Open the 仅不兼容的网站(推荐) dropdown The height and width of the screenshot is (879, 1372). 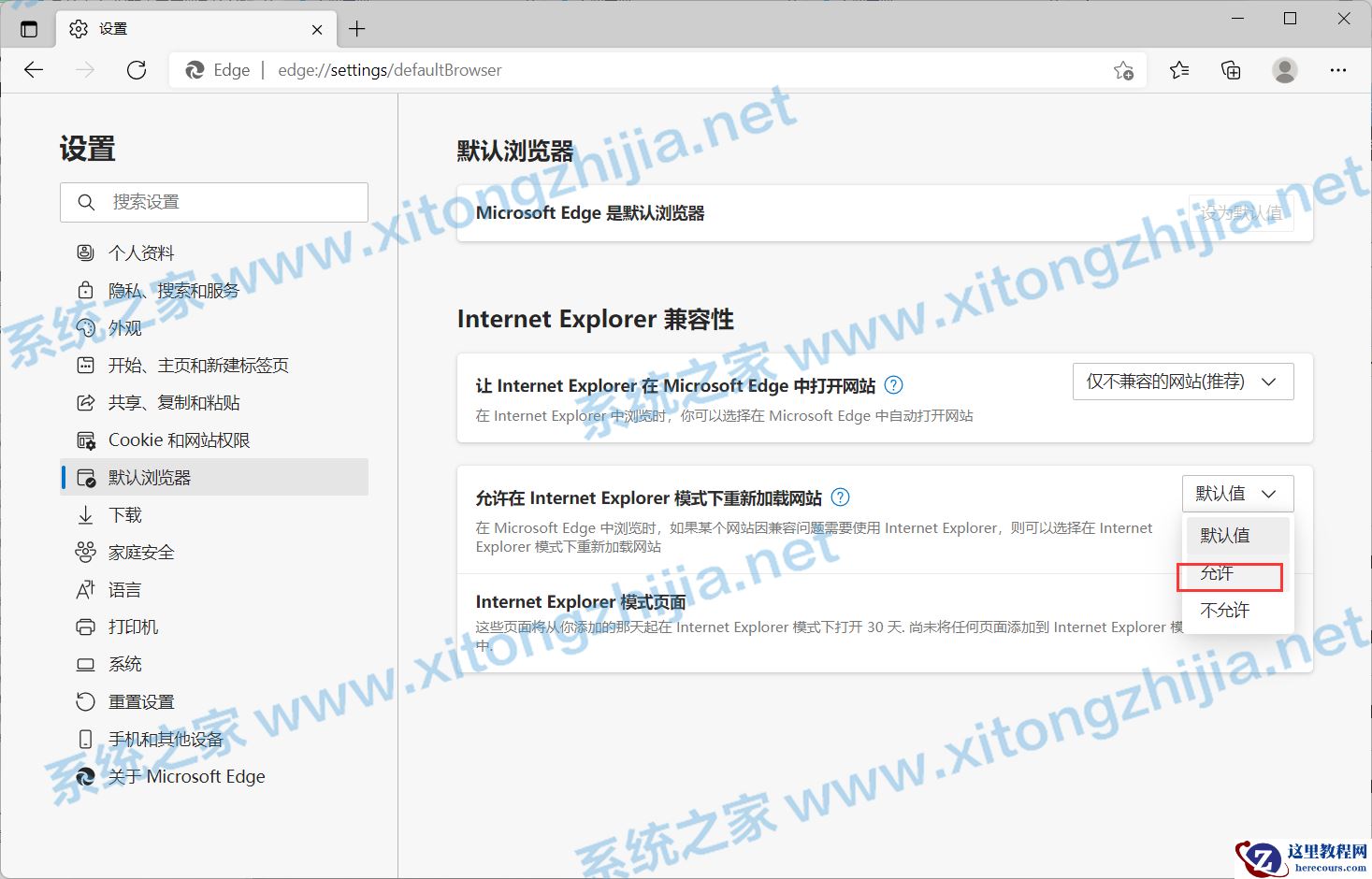tap(1182, 381)
